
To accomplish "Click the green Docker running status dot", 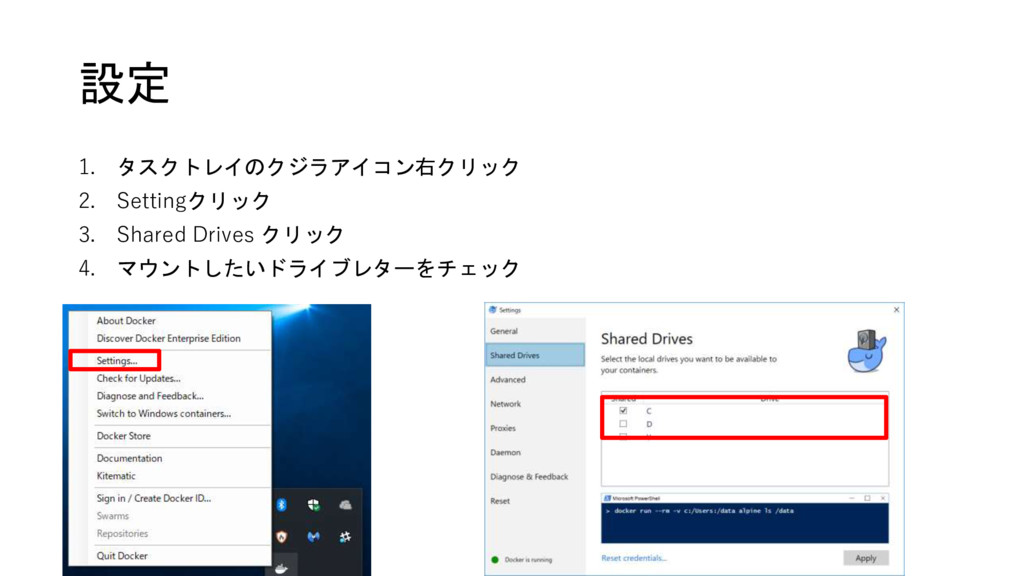I will tap(495, 560).
